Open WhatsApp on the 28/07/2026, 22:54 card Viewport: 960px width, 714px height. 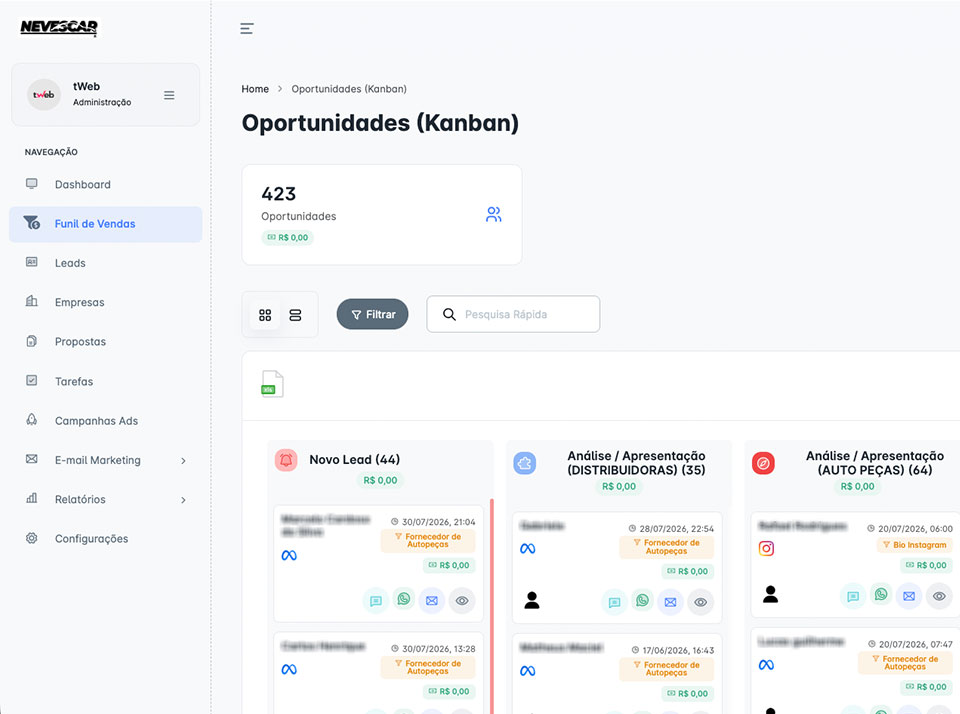click(642, 600)
